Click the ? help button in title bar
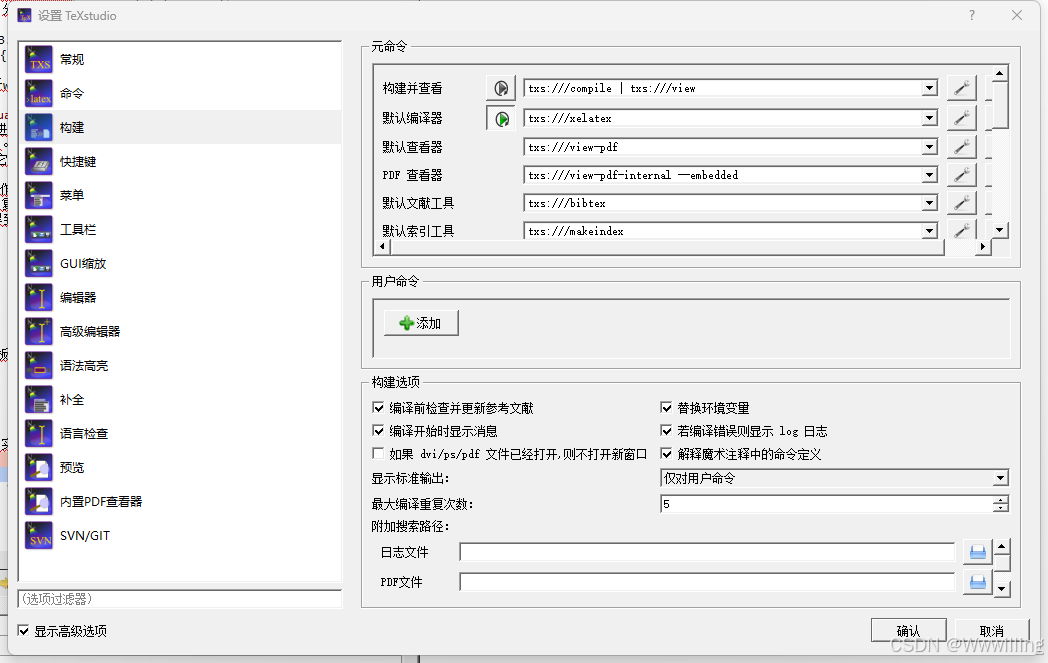1048x663 pixels. 972,15
